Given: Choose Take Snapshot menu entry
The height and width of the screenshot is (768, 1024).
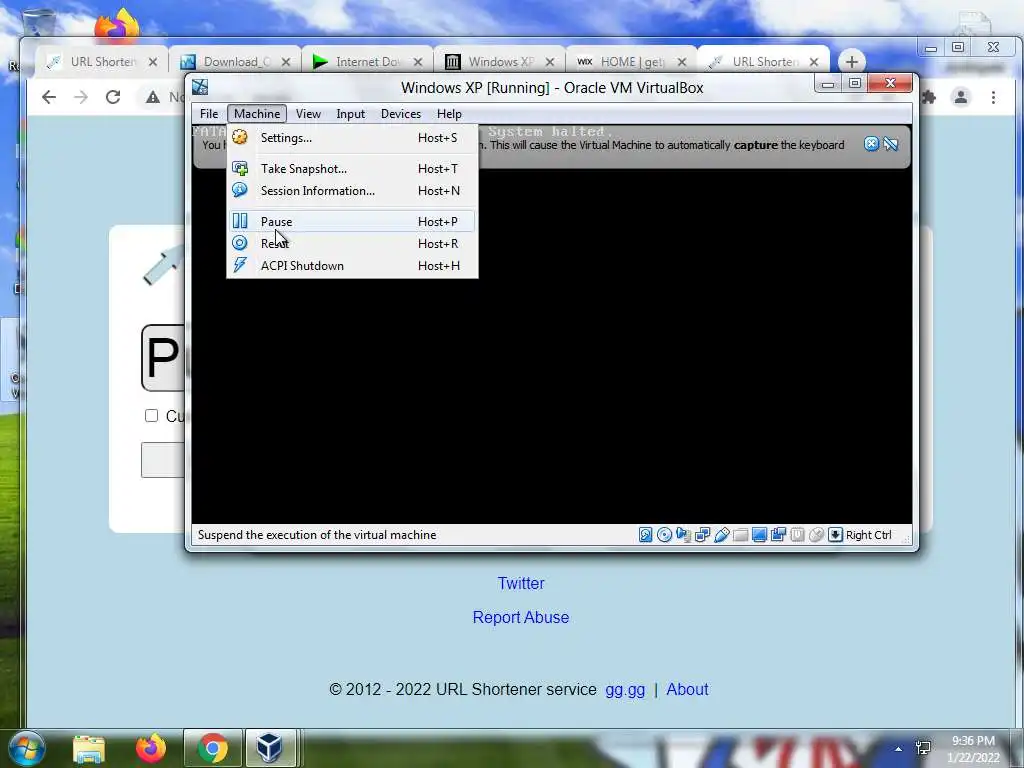Looking at the screenshot, I should [352, 168].
